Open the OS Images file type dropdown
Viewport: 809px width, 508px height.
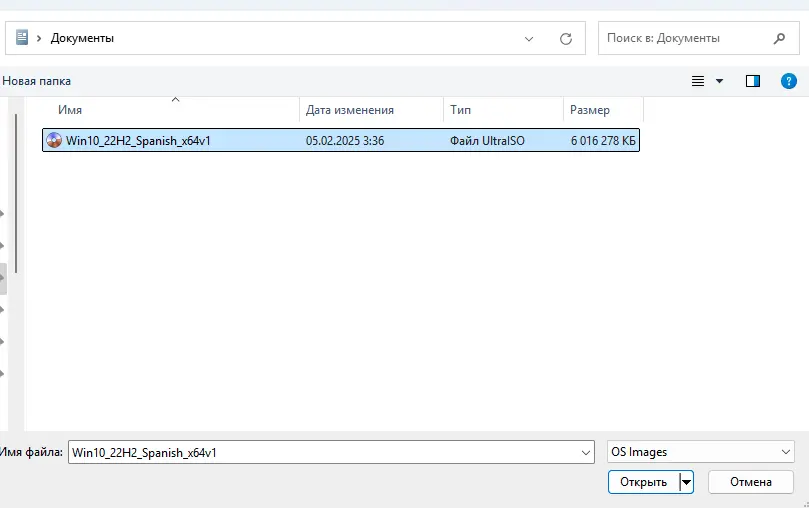click(701, 452)
